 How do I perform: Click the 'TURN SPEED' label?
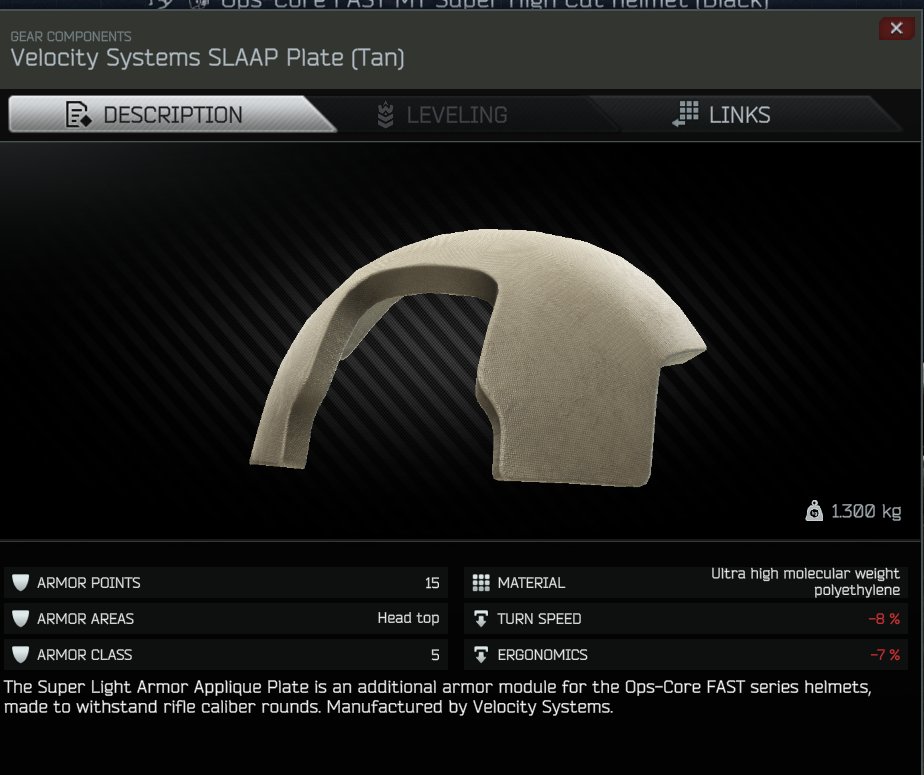539,619
